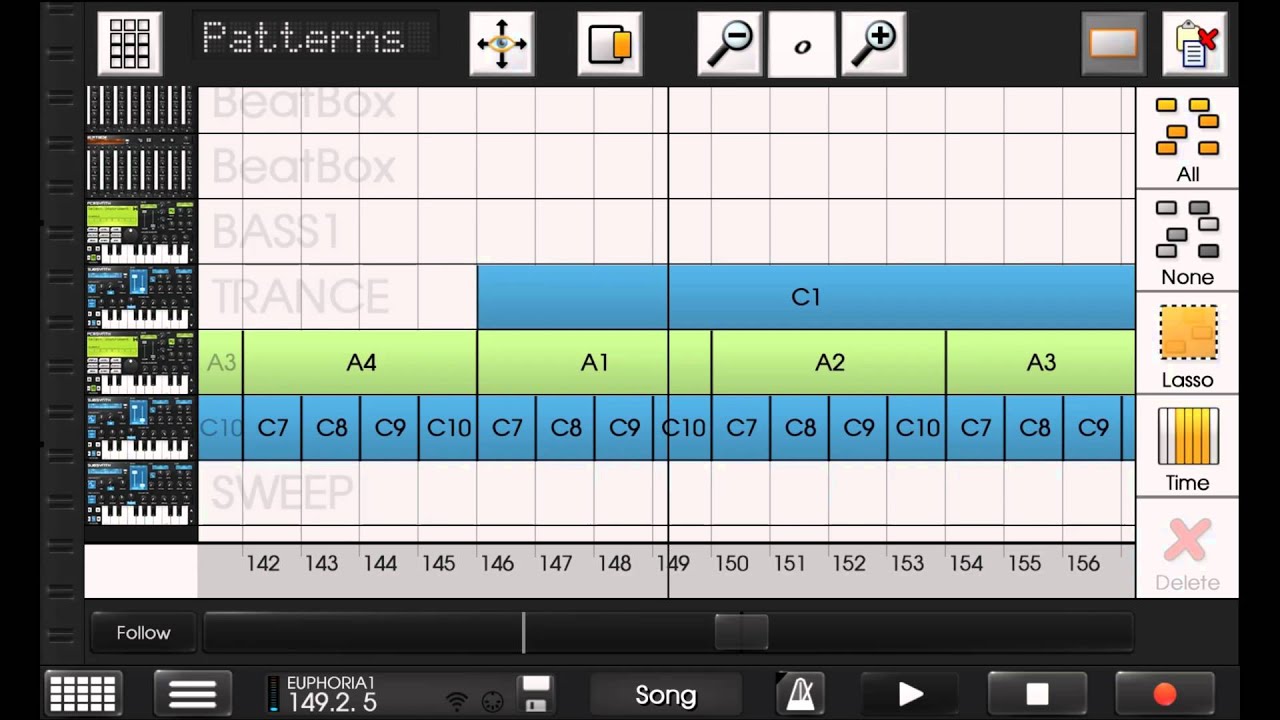Activate the Lasso selection tool

coord(1187,344)
